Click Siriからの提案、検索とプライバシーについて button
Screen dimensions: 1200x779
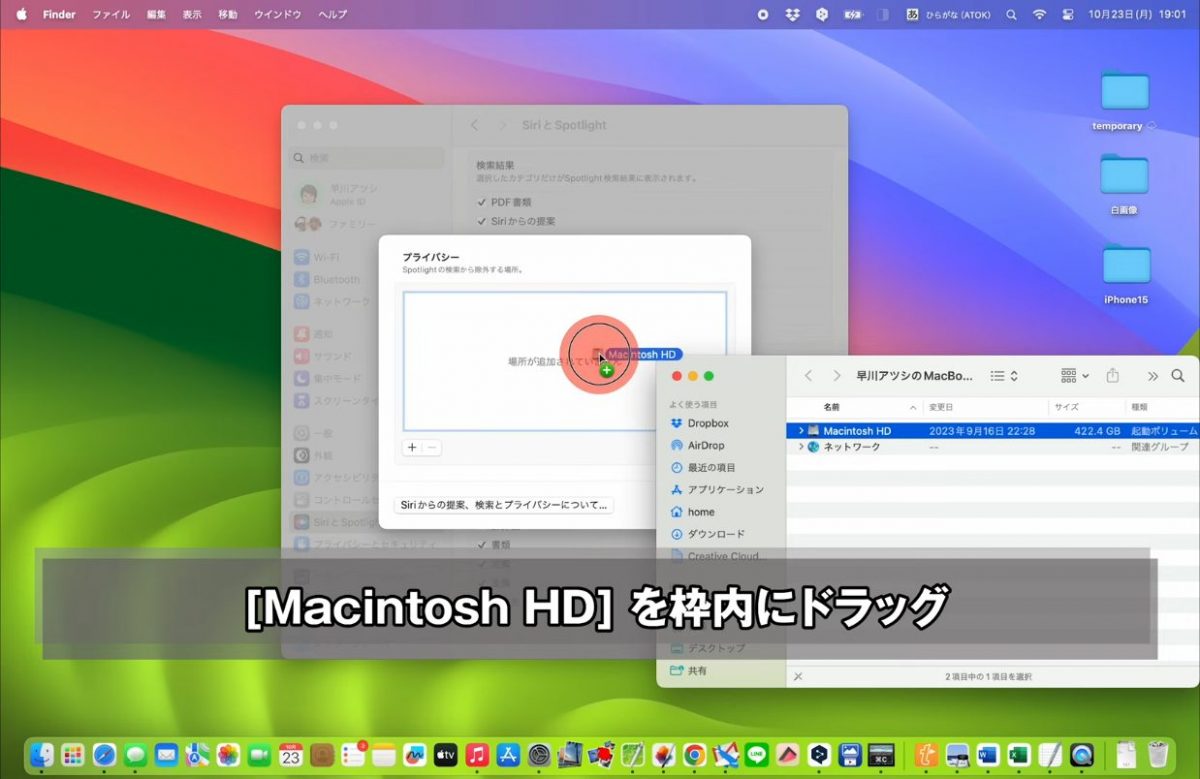click(x=504, y=505)
